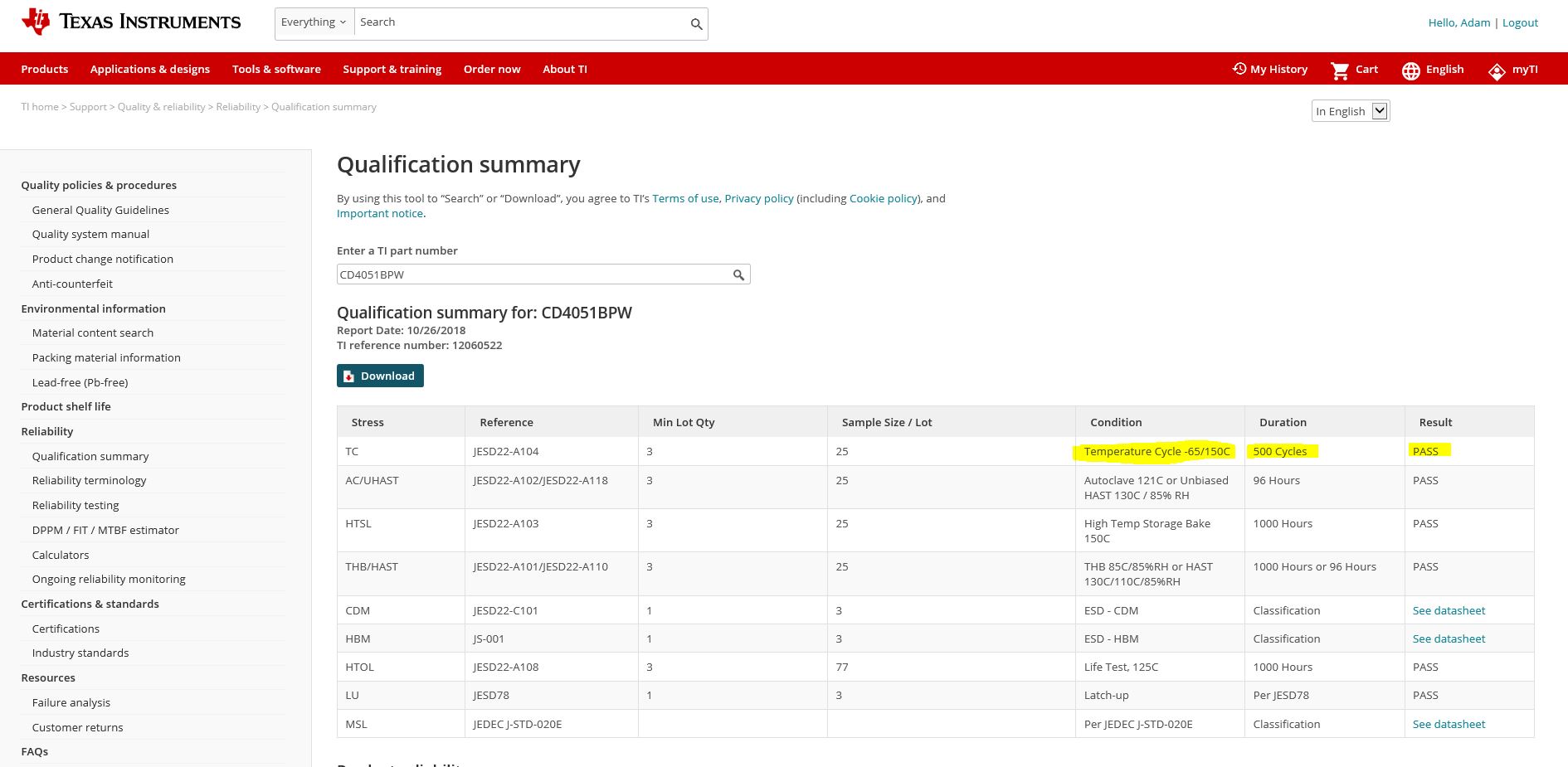
Task: Click the globe language icon
Action: pyautogui.click(x=1411, y=71)
